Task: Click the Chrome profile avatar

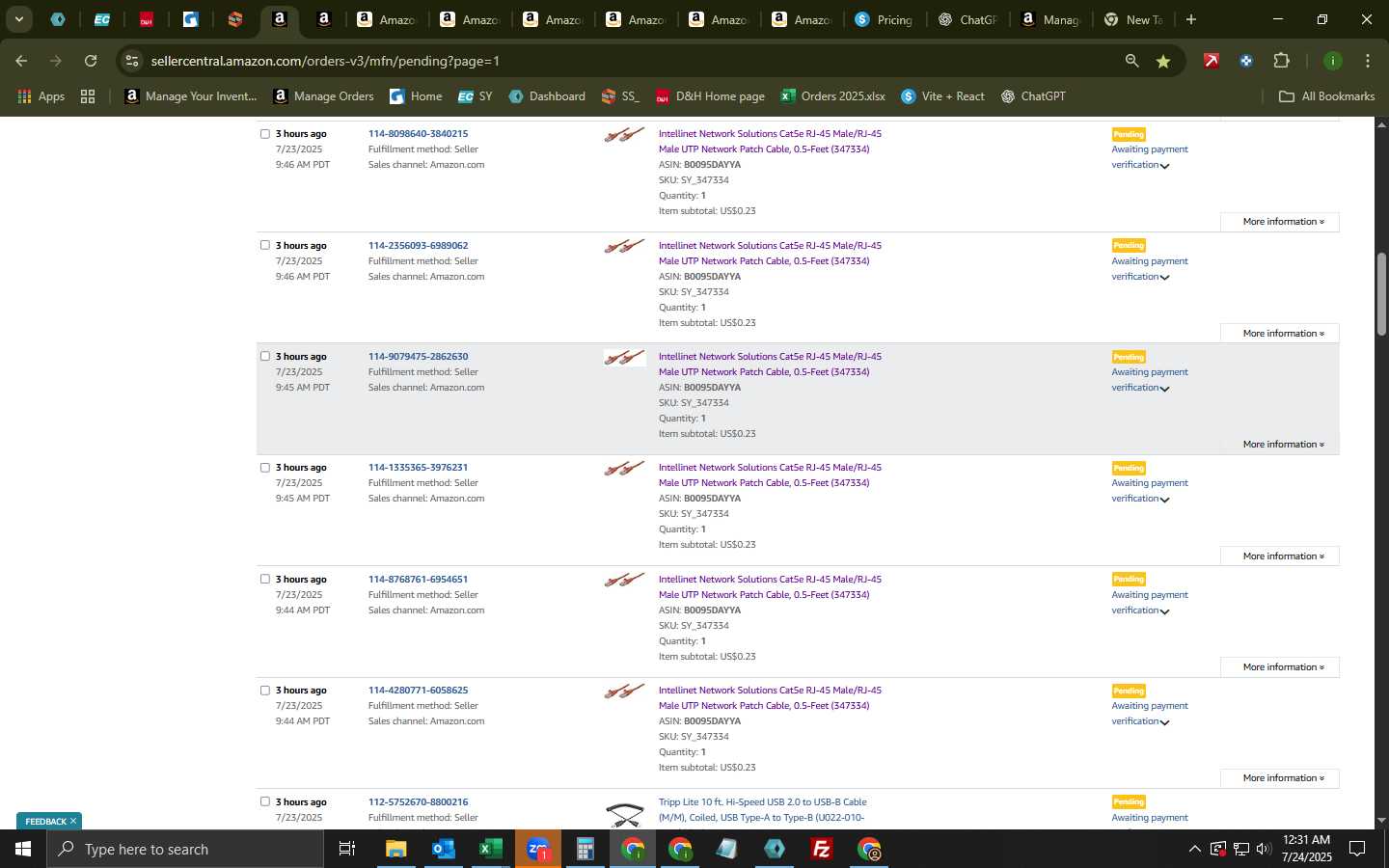Action: (x=1332, y=61)
